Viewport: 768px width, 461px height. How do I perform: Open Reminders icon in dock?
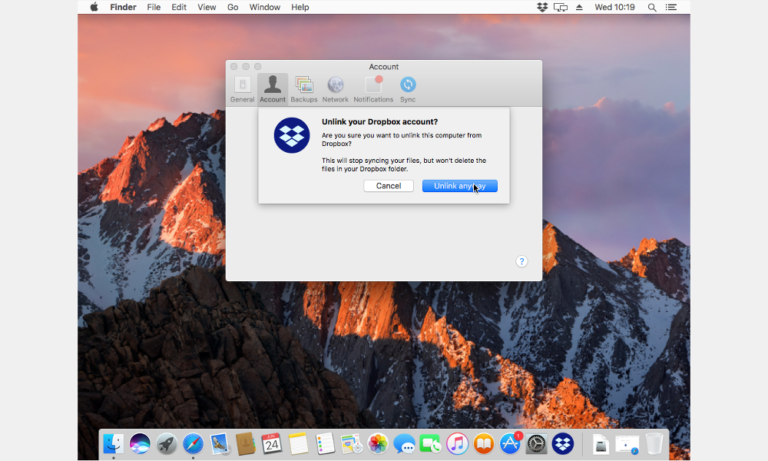coord(325,444)
